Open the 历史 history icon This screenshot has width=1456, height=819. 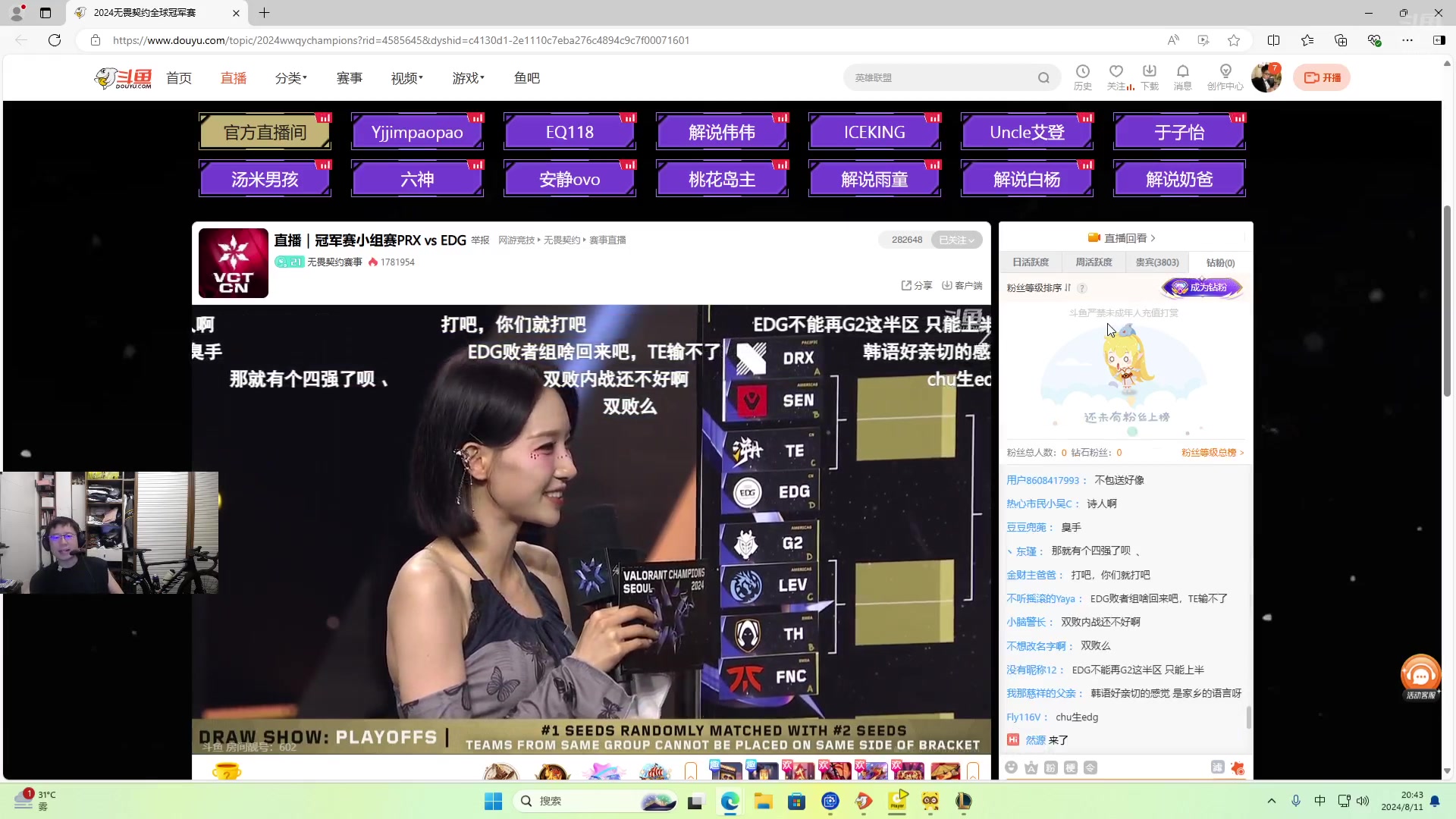[1082, 77]
